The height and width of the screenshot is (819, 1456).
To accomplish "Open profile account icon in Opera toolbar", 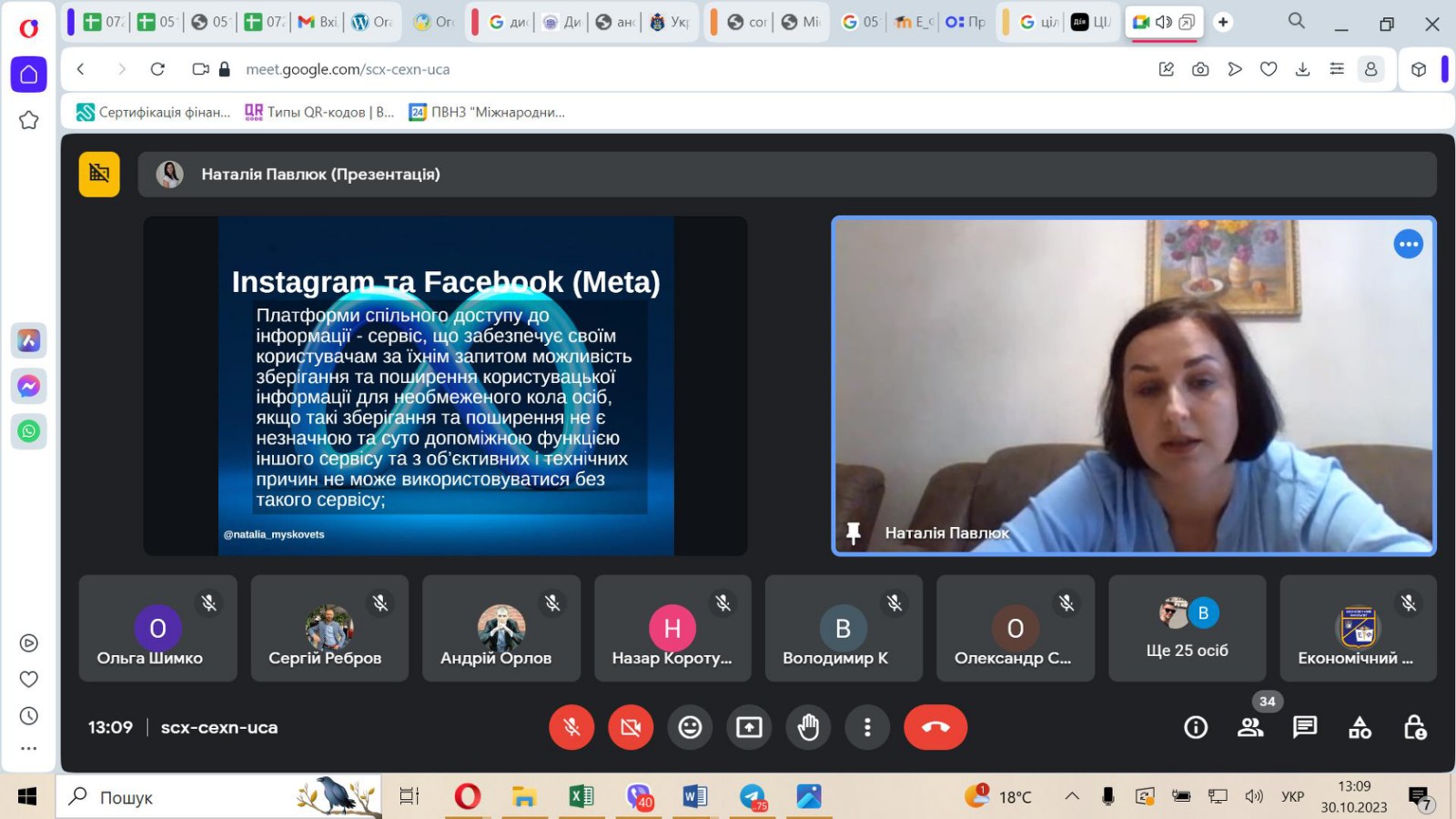I will (x=1370, y=69).
